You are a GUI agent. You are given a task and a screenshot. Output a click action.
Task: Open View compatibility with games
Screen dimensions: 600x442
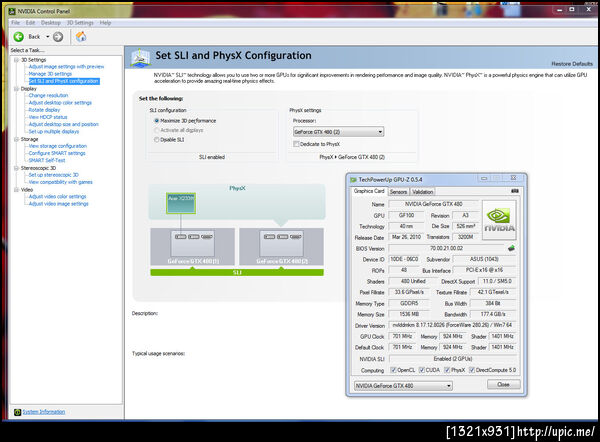60,182
